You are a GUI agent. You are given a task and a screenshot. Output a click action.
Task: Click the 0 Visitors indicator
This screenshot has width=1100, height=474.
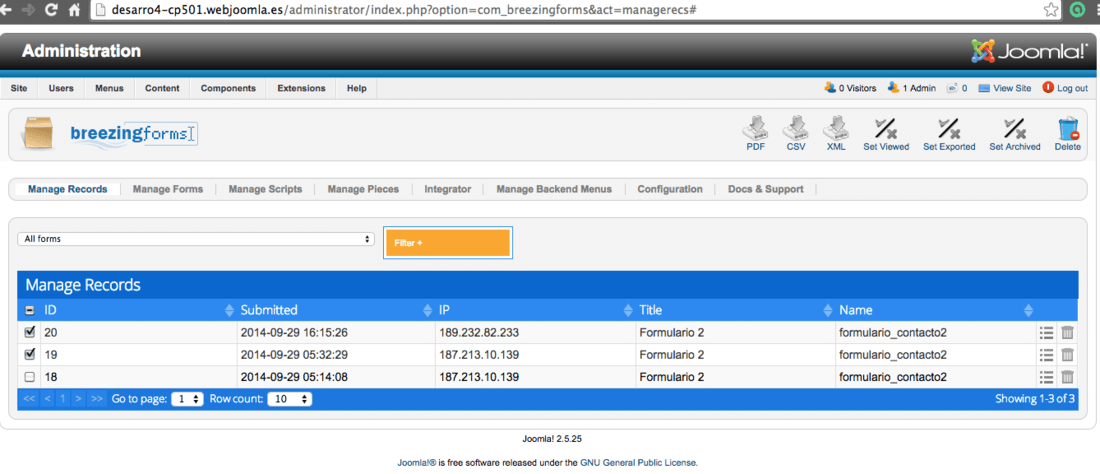click(x=850, y=88)
